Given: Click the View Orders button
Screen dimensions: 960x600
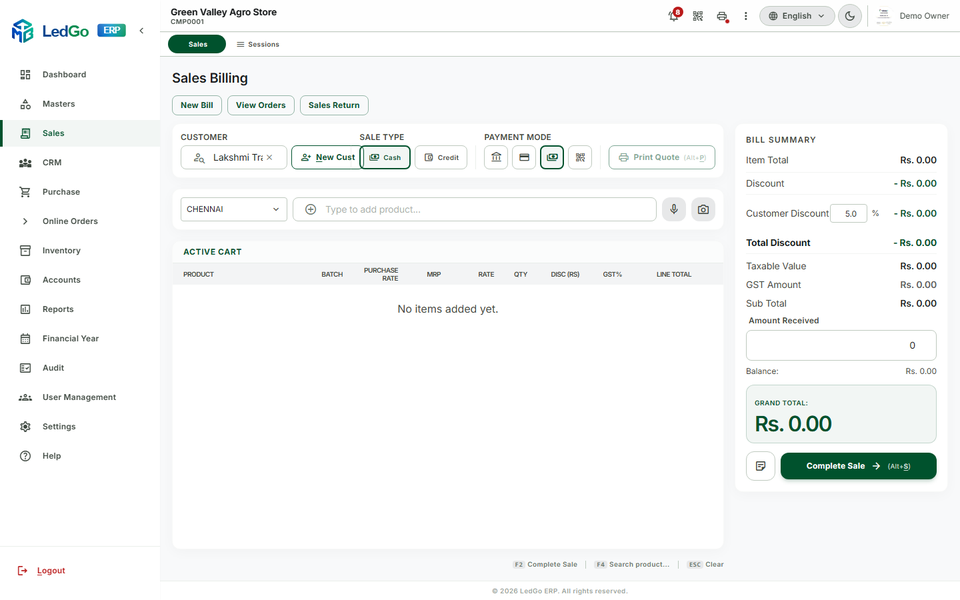Looking at the screenshot, I should pos(260,105).
